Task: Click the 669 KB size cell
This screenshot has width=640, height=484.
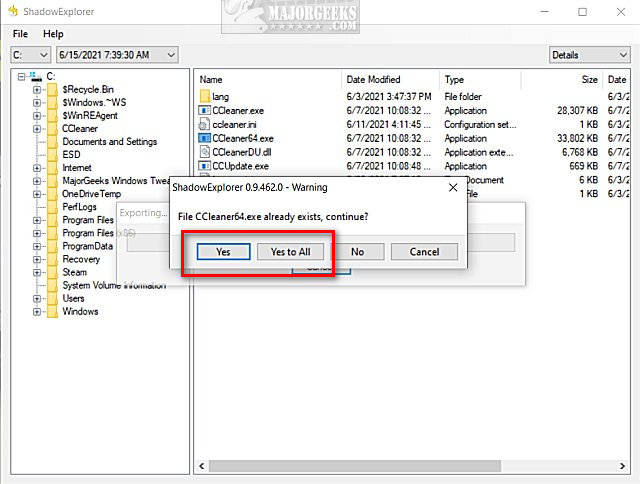Action: pyautogui.click(x=583, y=166)
